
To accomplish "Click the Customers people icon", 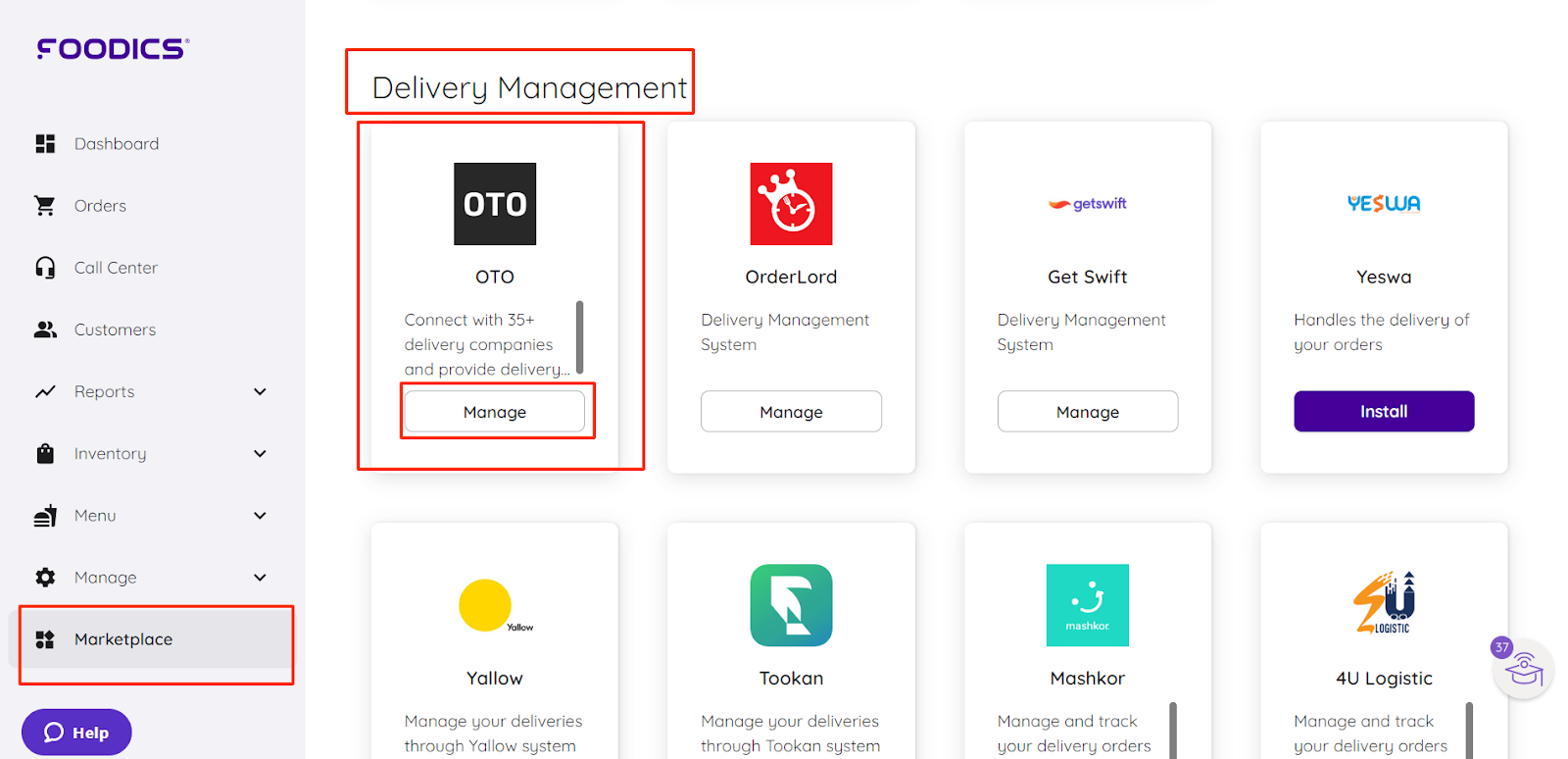I will 45,329.
